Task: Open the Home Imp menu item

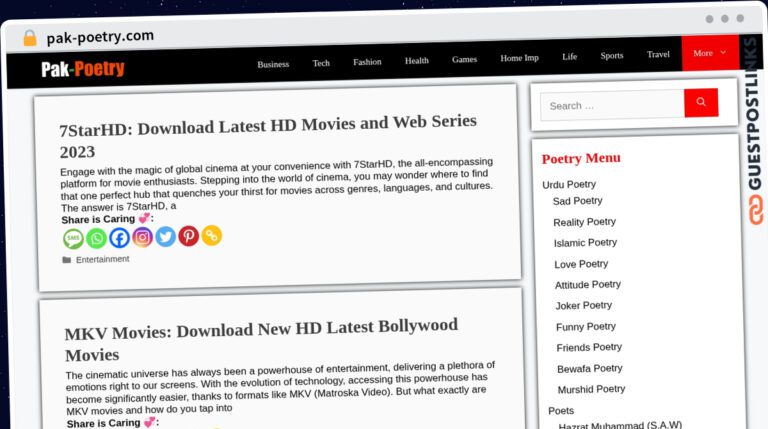Action: click(519, 58)
